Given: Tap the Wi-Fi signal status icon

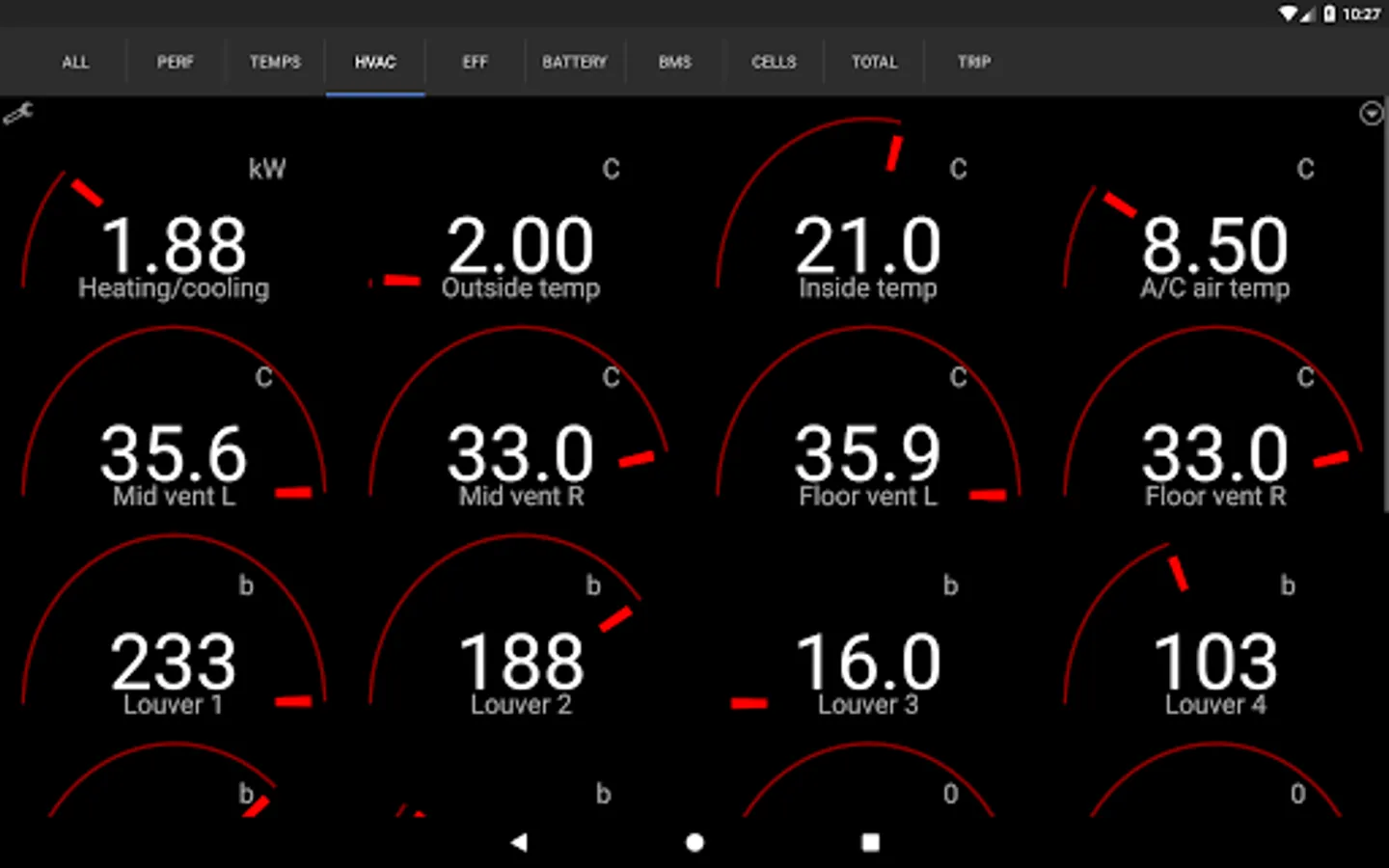Looking at the screenshot, I should (1289, 14).
